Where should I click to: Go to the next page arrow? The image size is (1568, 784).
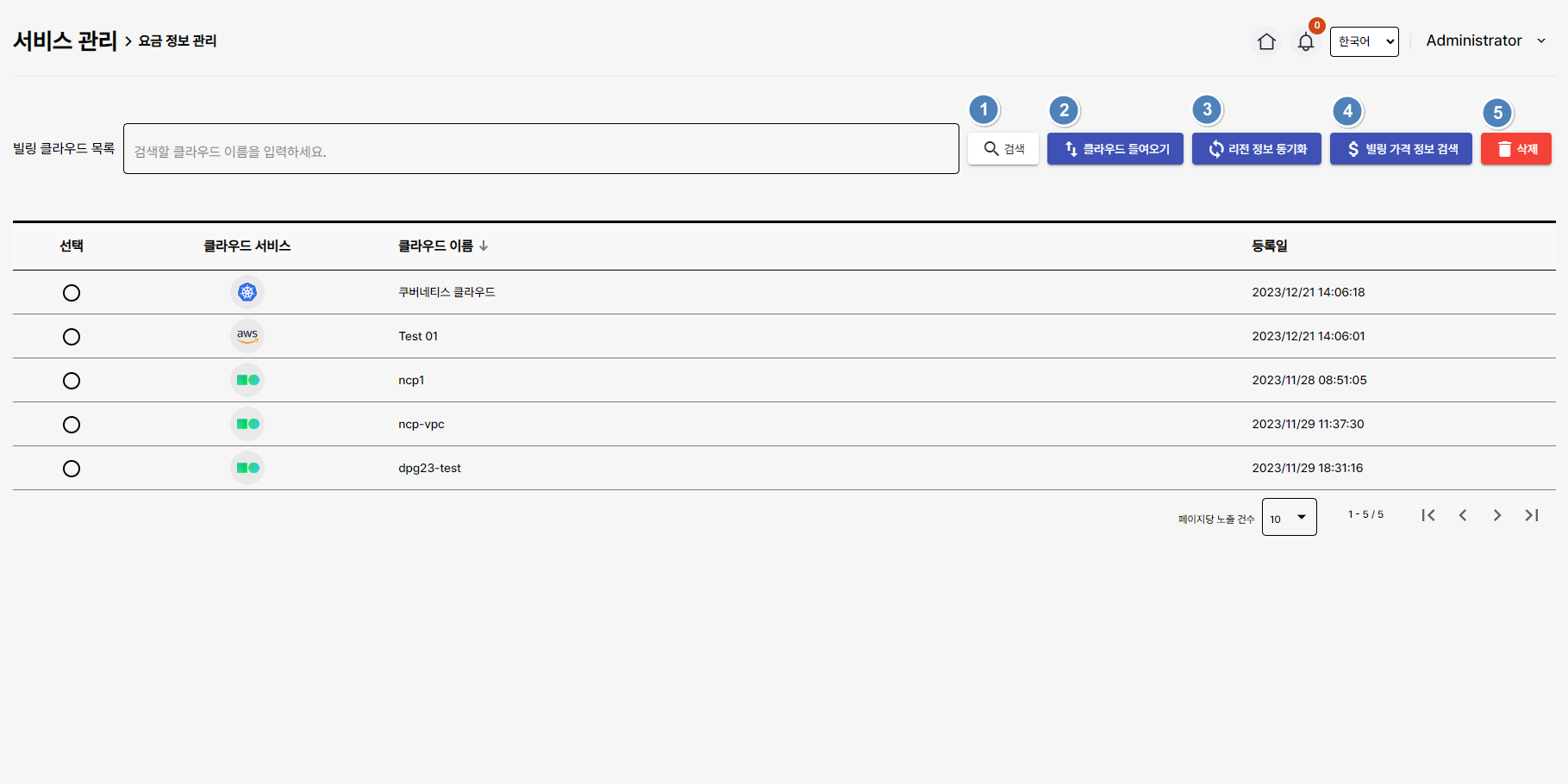[1496, 515]
